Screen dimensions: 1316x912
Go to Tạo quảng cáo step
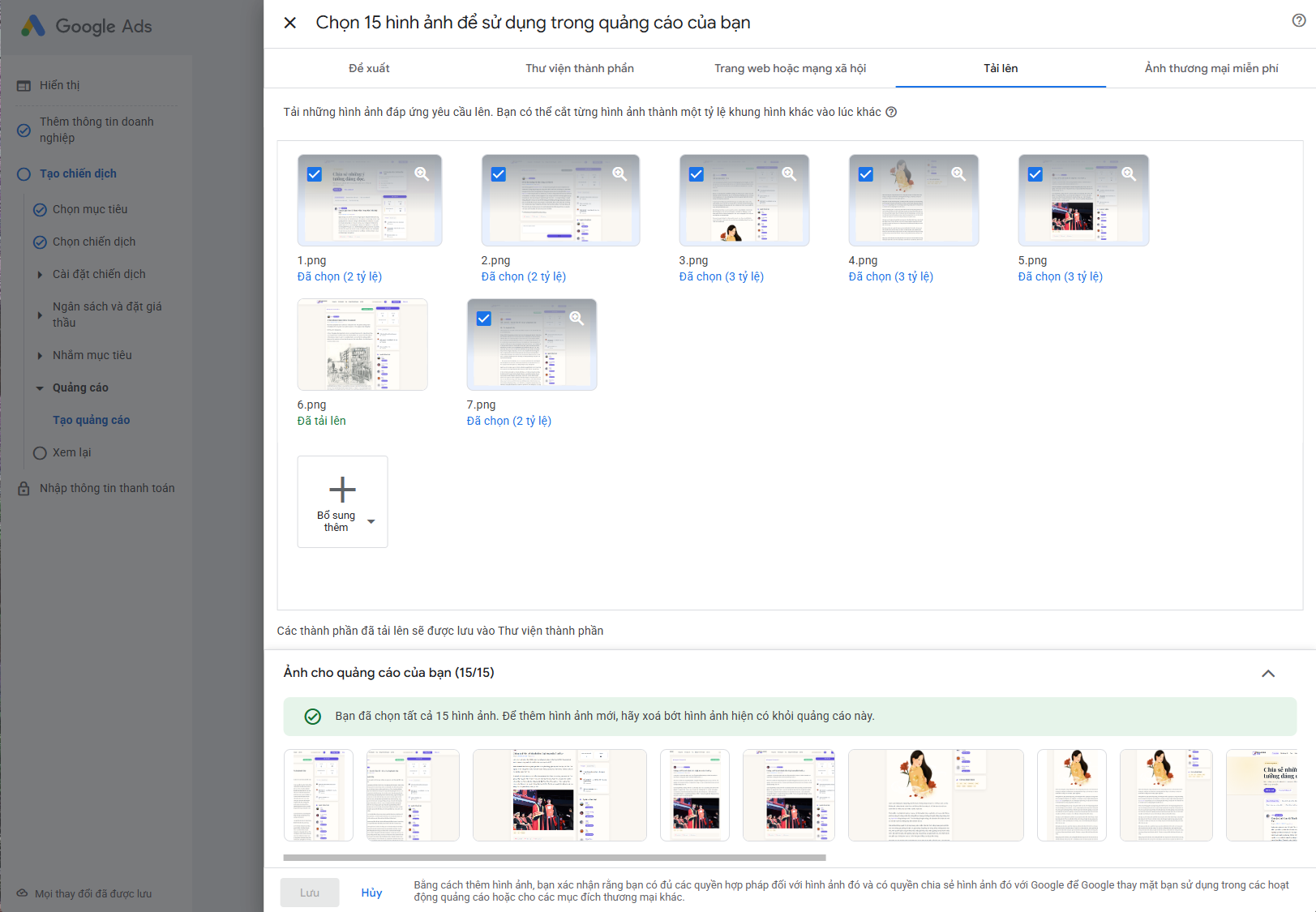[x=92, y=420]
